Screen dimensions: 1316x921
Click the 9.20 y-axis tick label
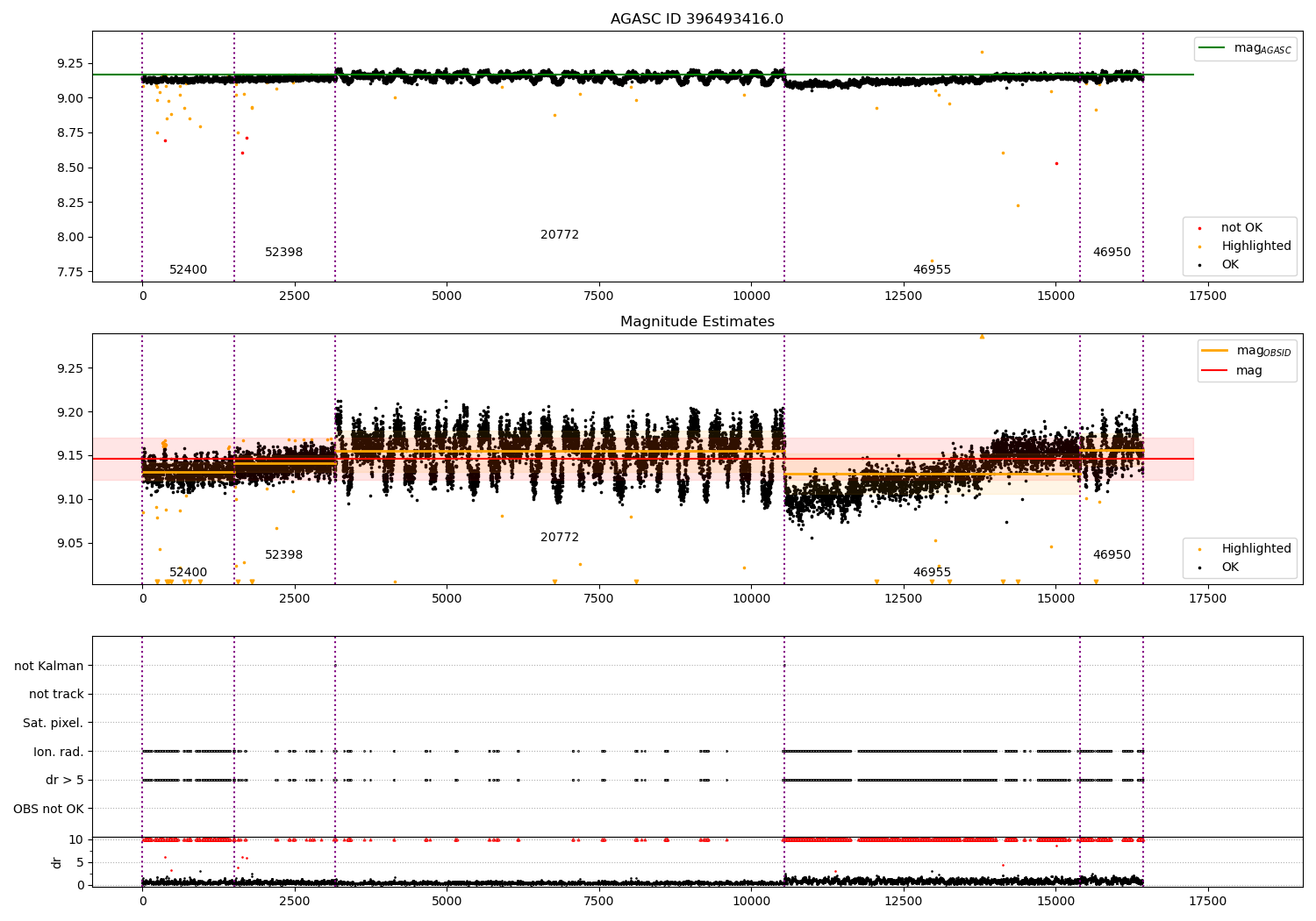coord(69,413)
